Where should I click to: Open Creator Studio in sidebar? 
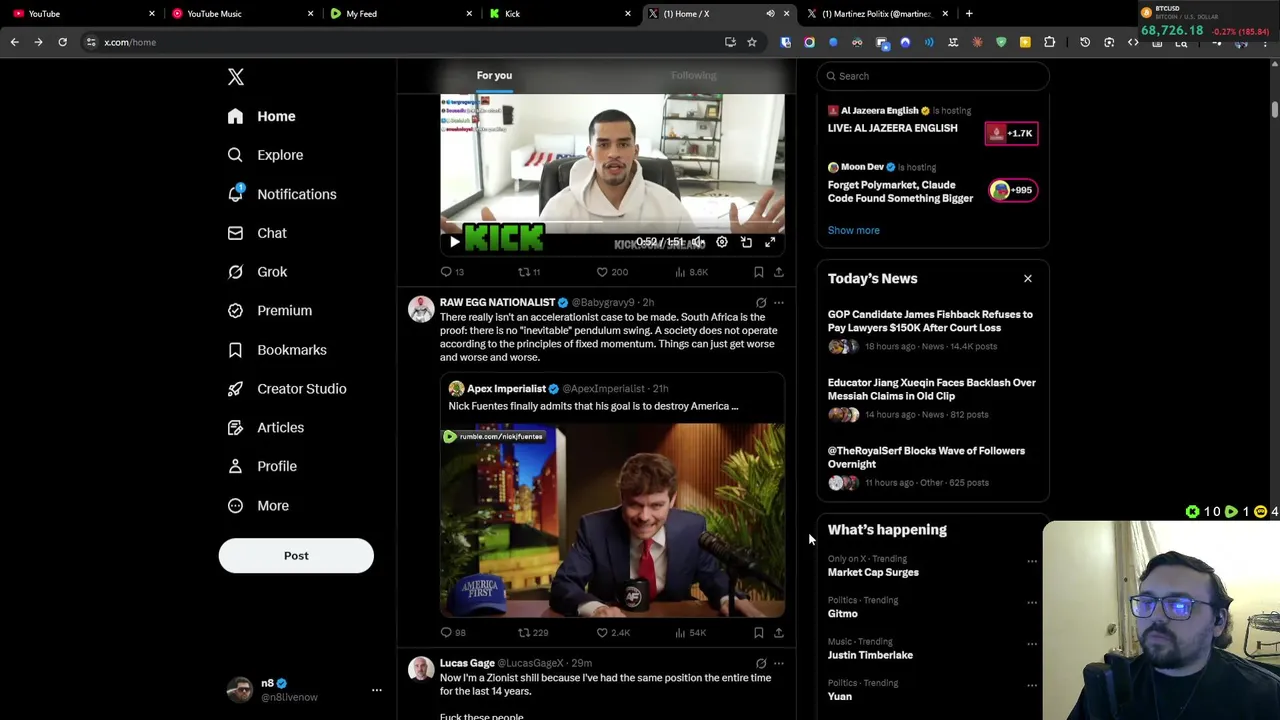(287, 388)
